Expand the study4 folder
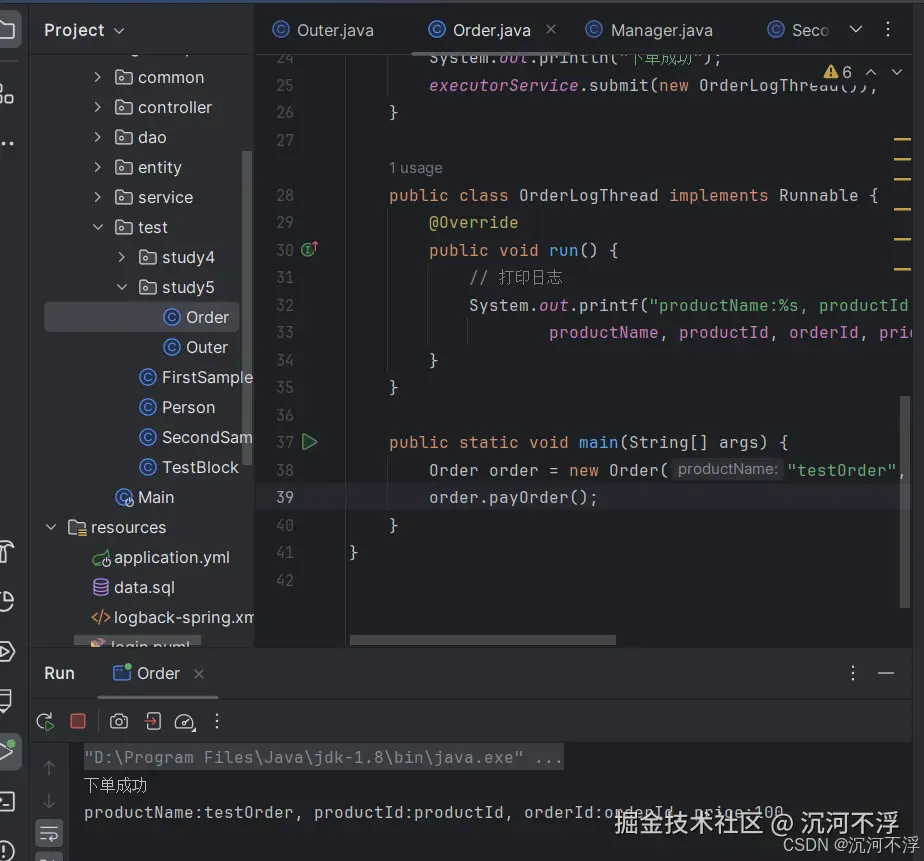This screenshot has height=861, width=924. click(x=121, y=258)
